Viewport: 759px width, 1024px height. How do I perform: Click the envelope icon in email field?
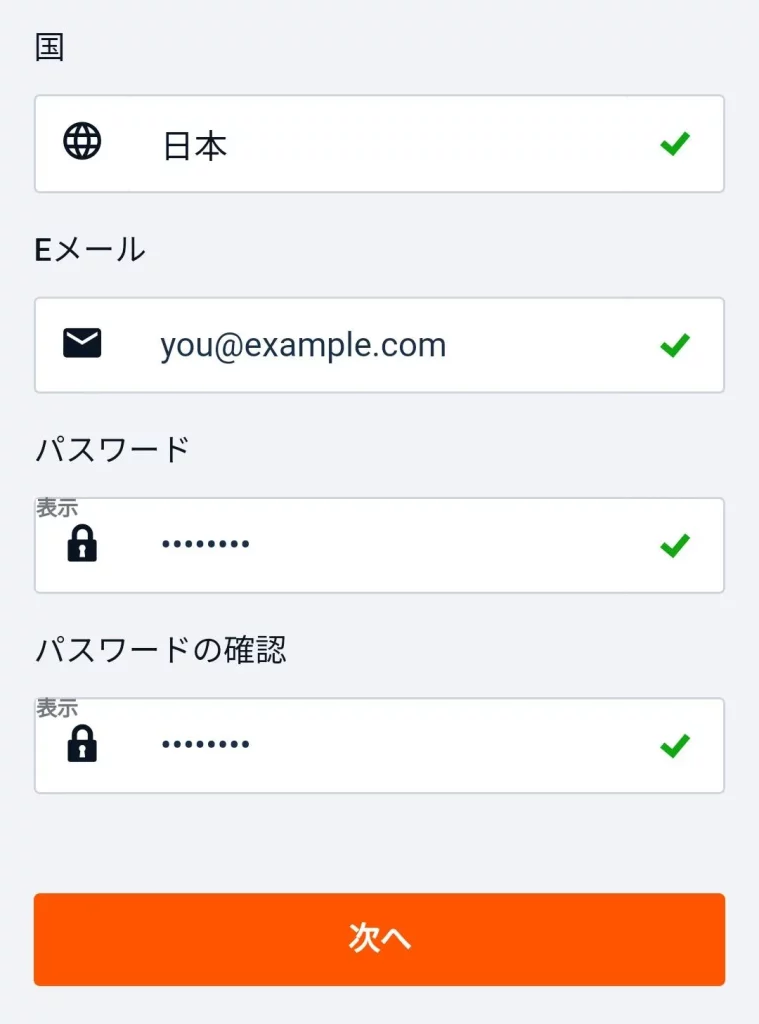[82, 344]
